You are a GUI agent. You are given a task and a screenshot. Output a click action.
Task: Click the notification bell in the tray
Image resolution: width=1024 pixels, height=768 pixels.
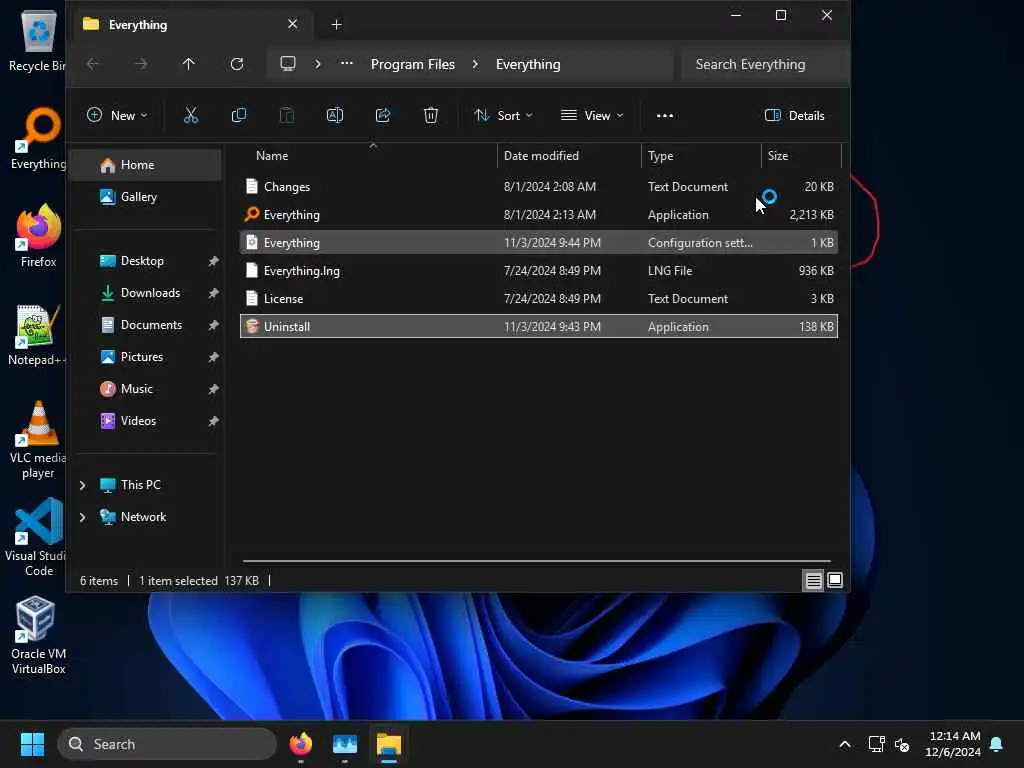tap(997, 744)
